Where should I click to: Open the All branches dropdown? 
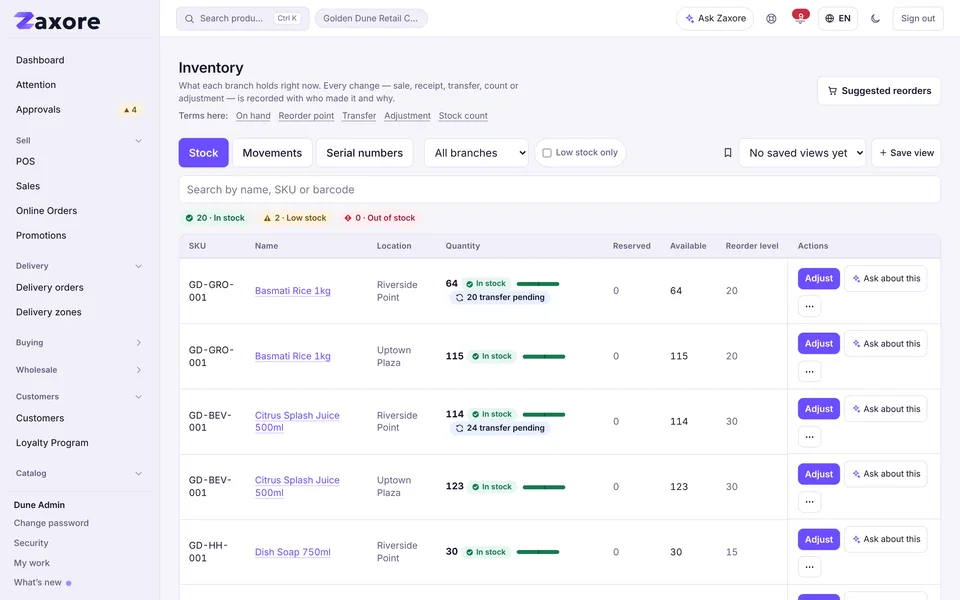coord(476,153)
